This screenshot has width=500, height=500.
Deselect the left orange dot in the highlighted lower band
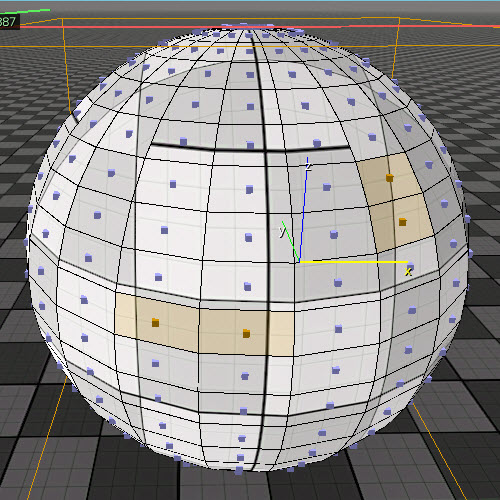155,322
